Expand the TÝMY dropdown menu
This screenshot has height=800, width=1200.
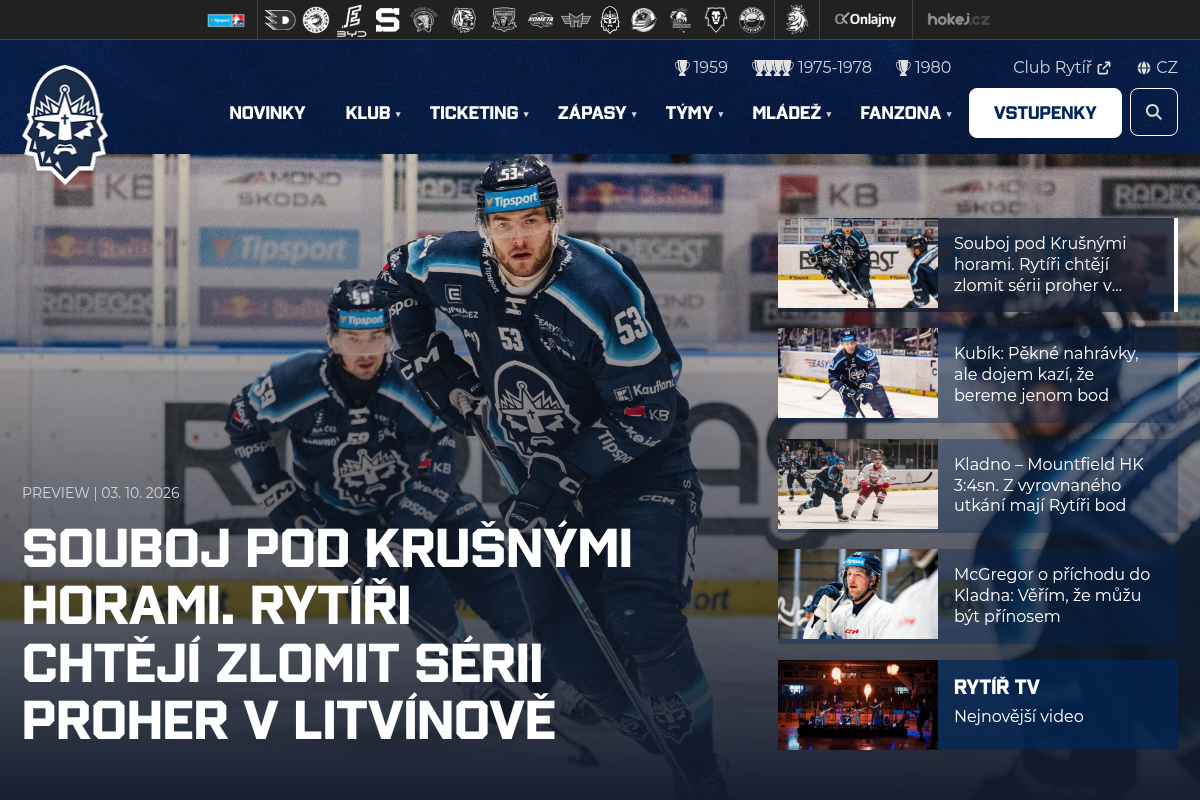pos(694,113)
